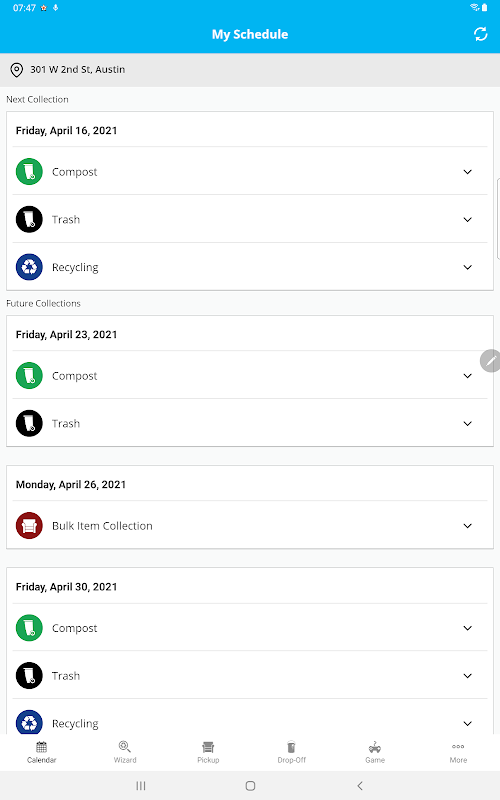The height and width of the screenshot is (800, 500).
Task: Tap Android home button
Action: click(250, 786)
